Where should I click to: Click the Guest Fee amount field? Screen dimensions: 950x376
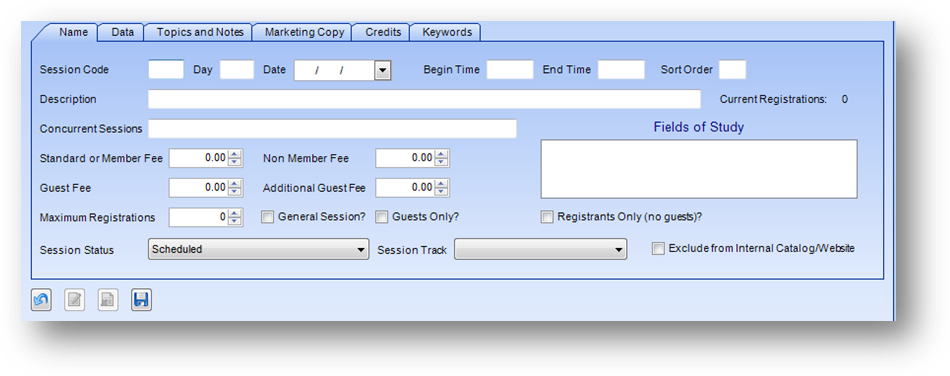coord(199,188)
